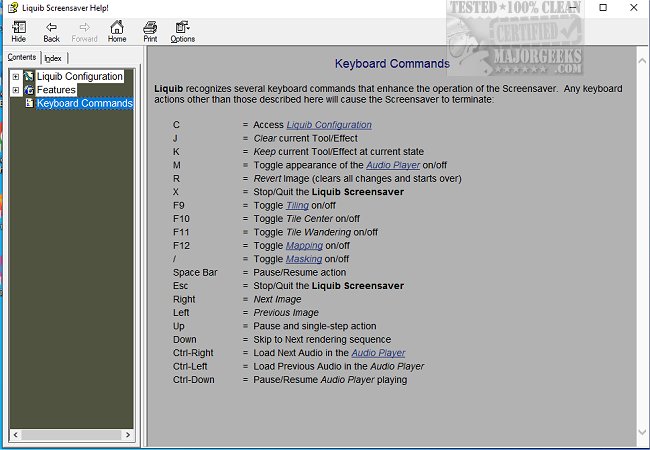This screenshot has height=450, width=650.
Task: Click the Liquib Screensaver Help title icon
Action: 13,7
